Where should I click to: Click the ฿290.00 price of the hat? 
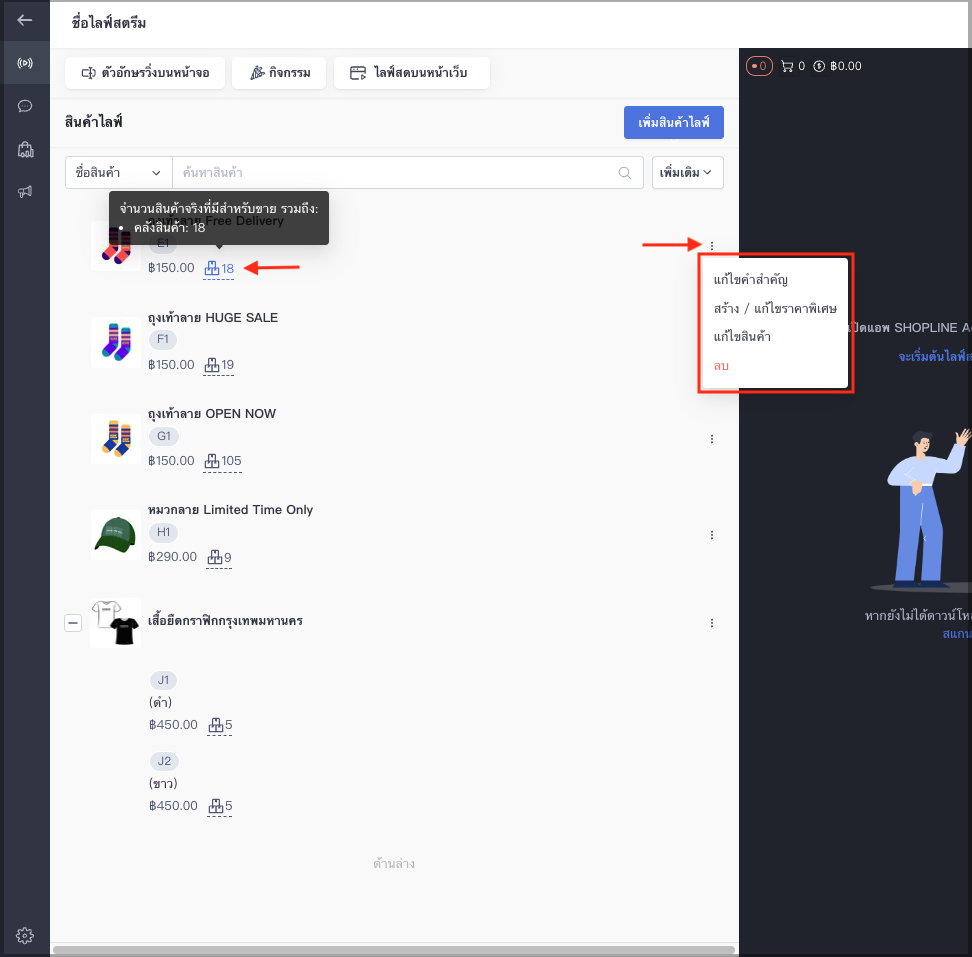(x=172, y=557)
